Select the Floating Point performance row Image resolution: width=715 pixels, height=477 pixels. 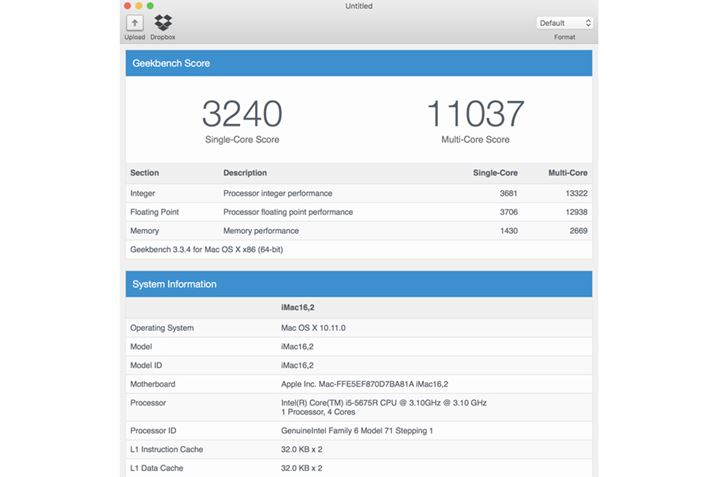click(358, 212)
